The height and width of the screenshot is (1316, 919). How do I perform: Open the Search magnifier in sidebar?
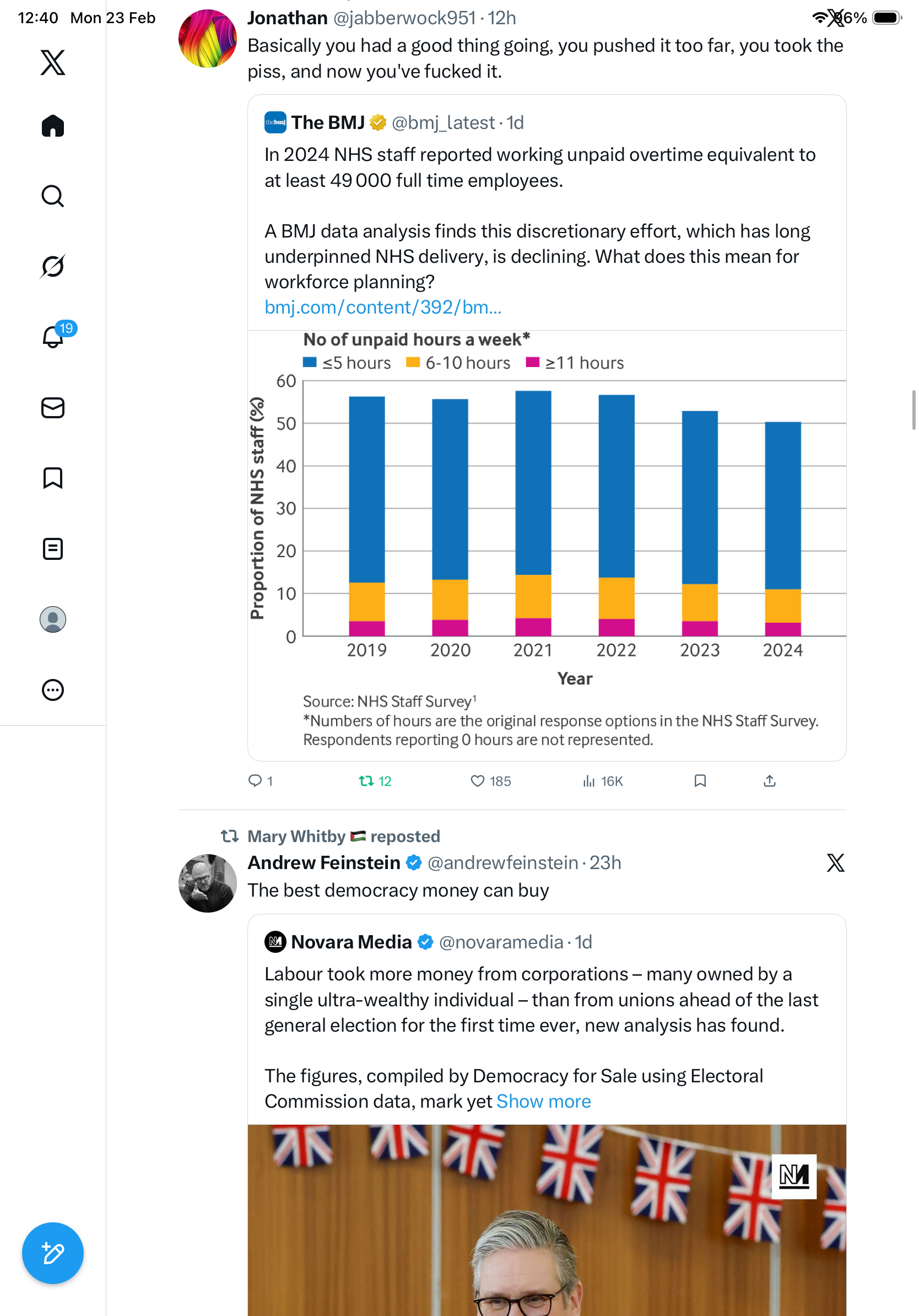tap(53, 196)
